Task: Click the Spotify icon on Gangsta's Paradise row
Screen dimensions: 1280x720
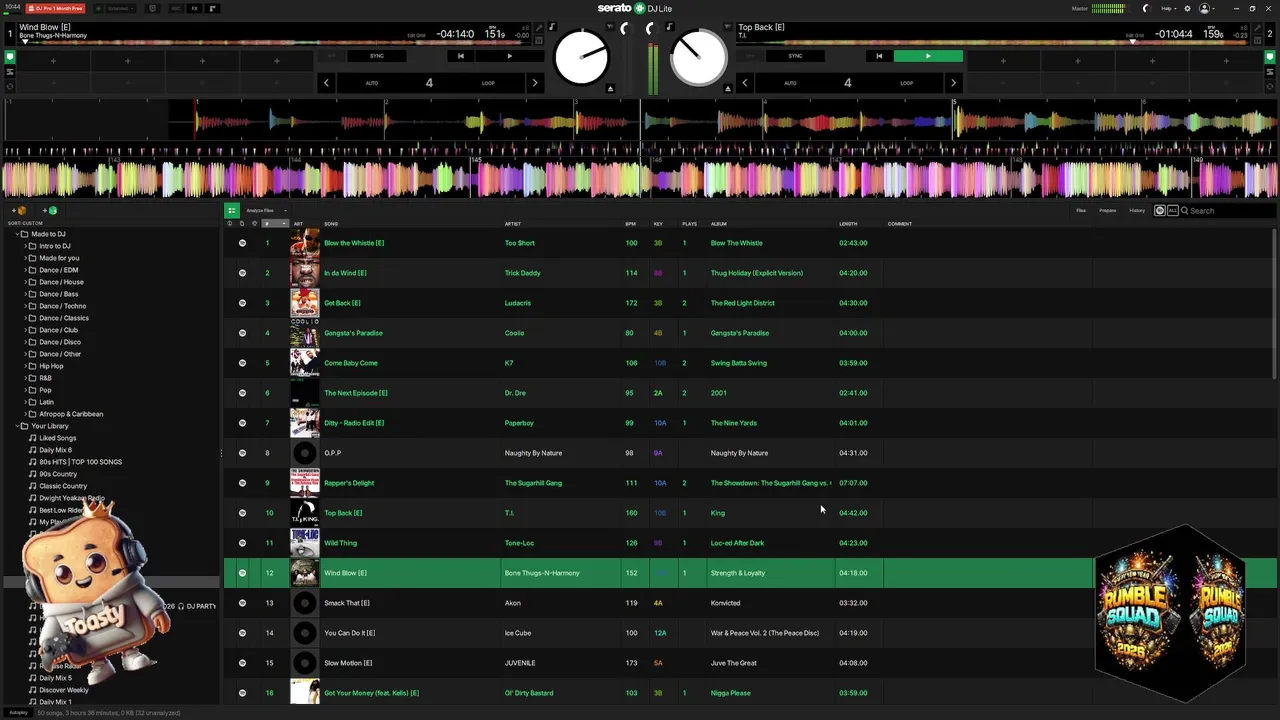Action: tap(242, 333)
